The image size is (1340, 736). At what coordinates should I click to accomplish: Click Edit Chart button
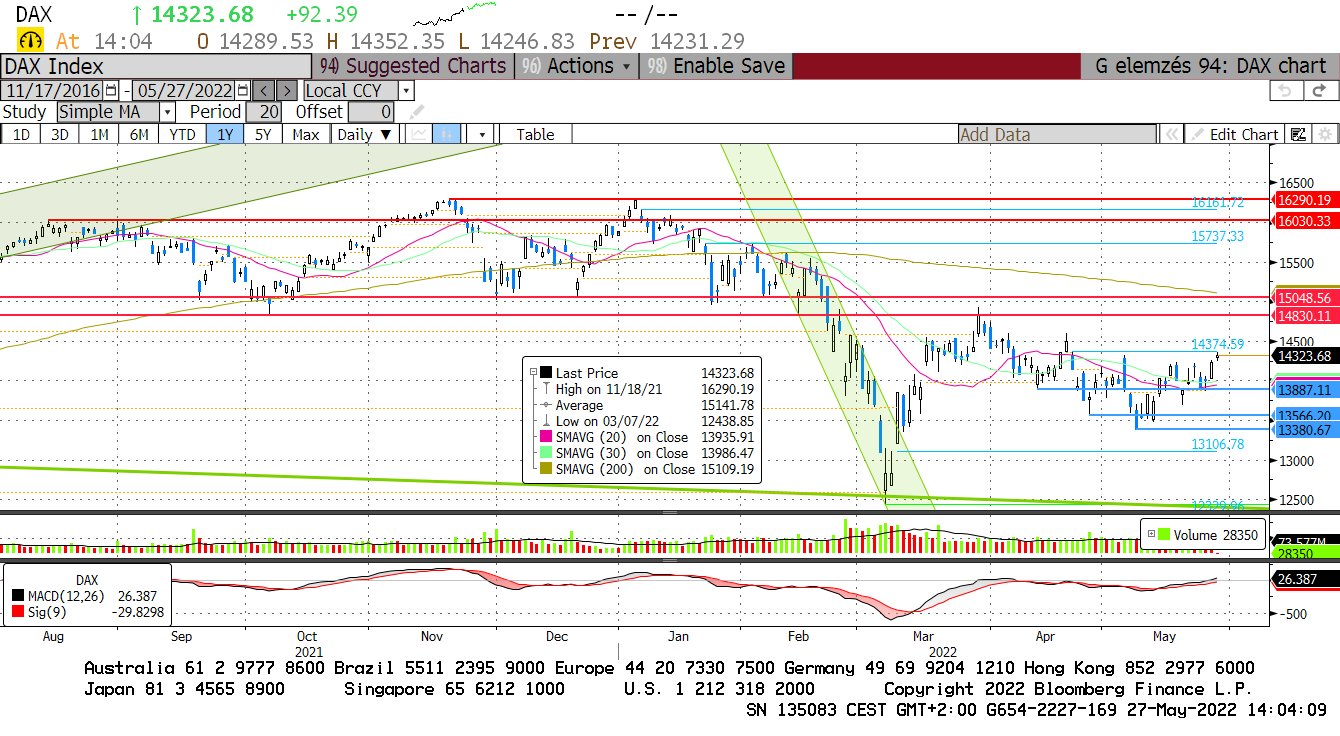tap(1234, 134)
